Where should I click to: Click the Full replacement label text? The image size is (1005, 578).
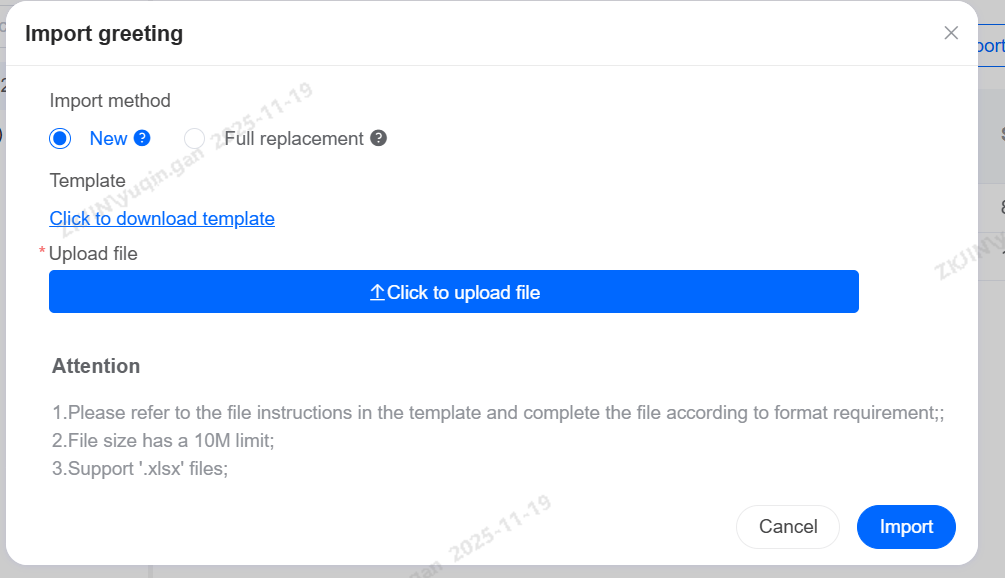[x=294, y=139]
